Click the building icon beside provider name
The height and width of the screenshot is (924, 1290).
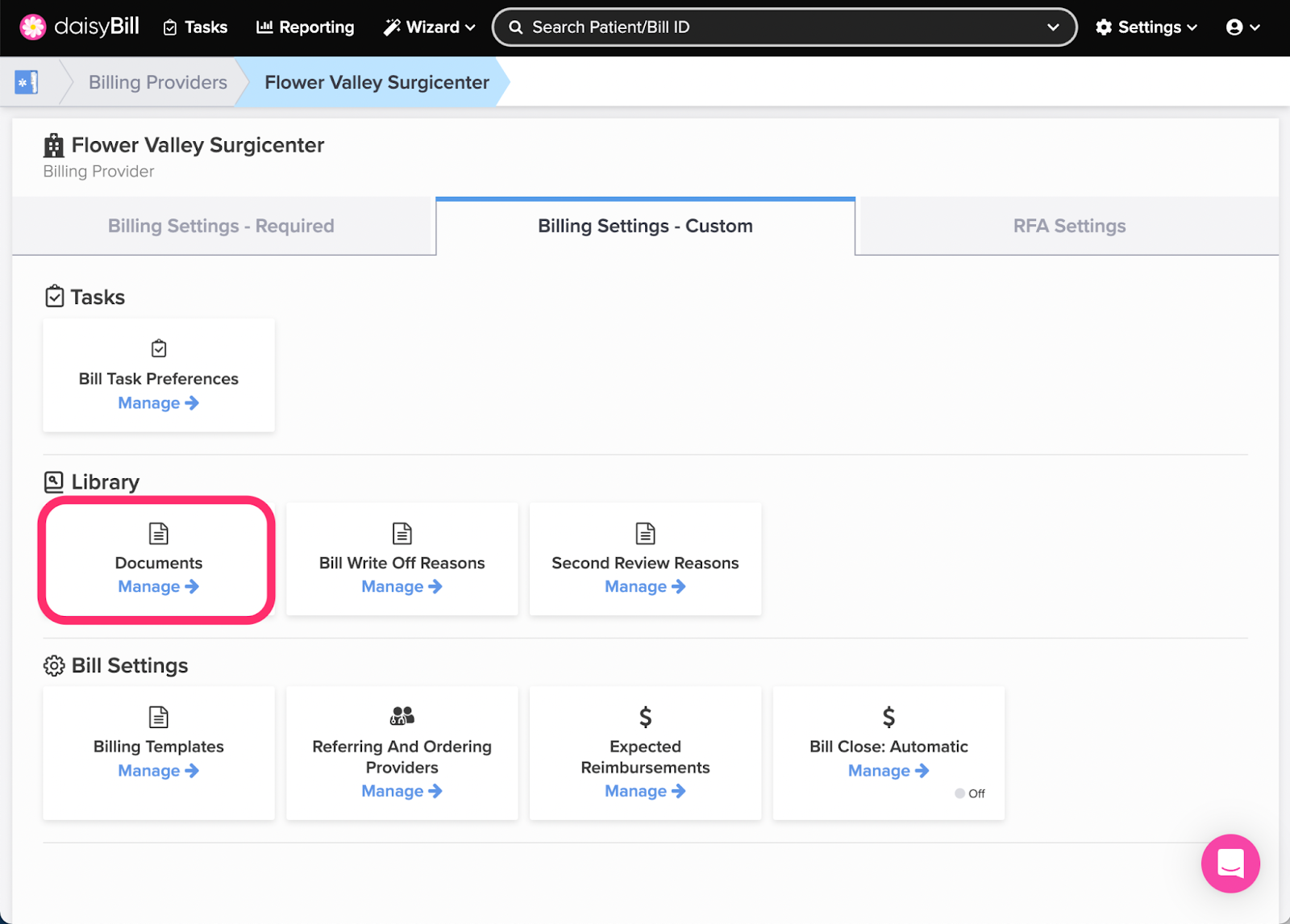[x=53, y=146]
